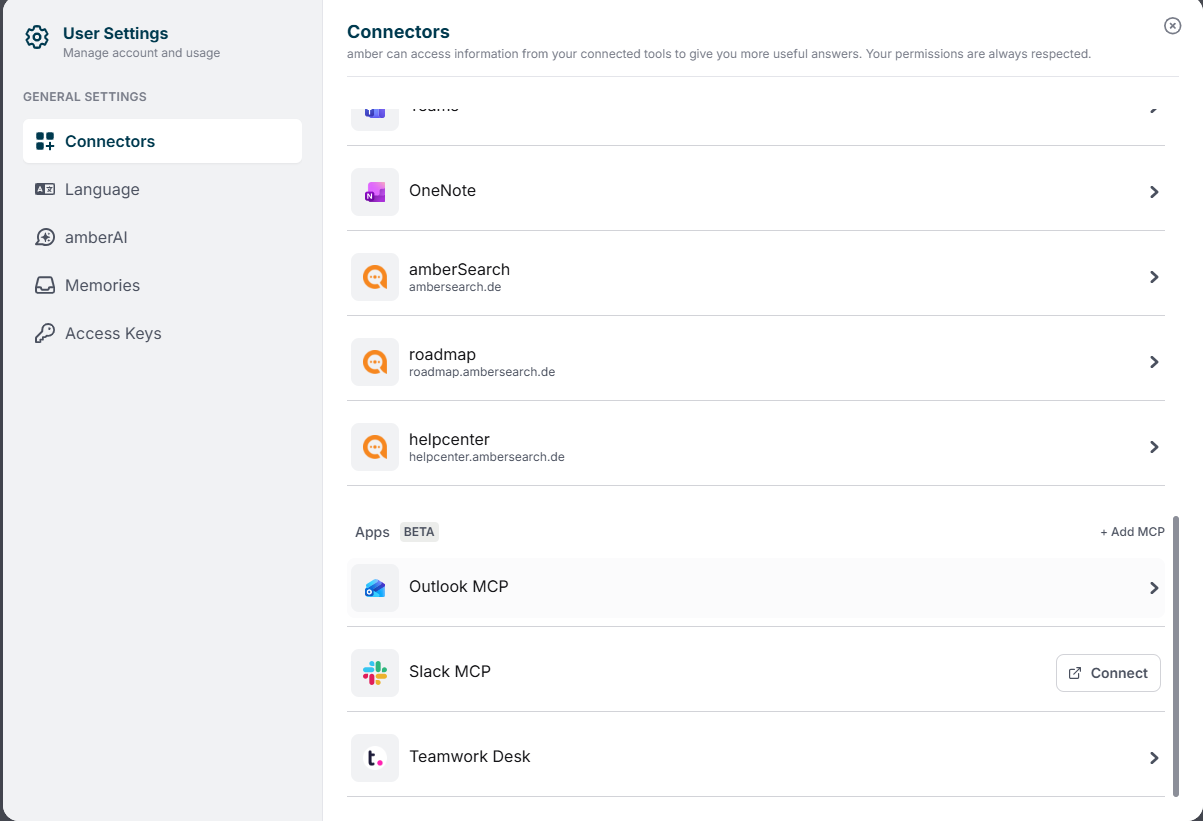Click the Apps section heading
The height and width of the screenshot is (821, 1203).
[x=372, y=532]
